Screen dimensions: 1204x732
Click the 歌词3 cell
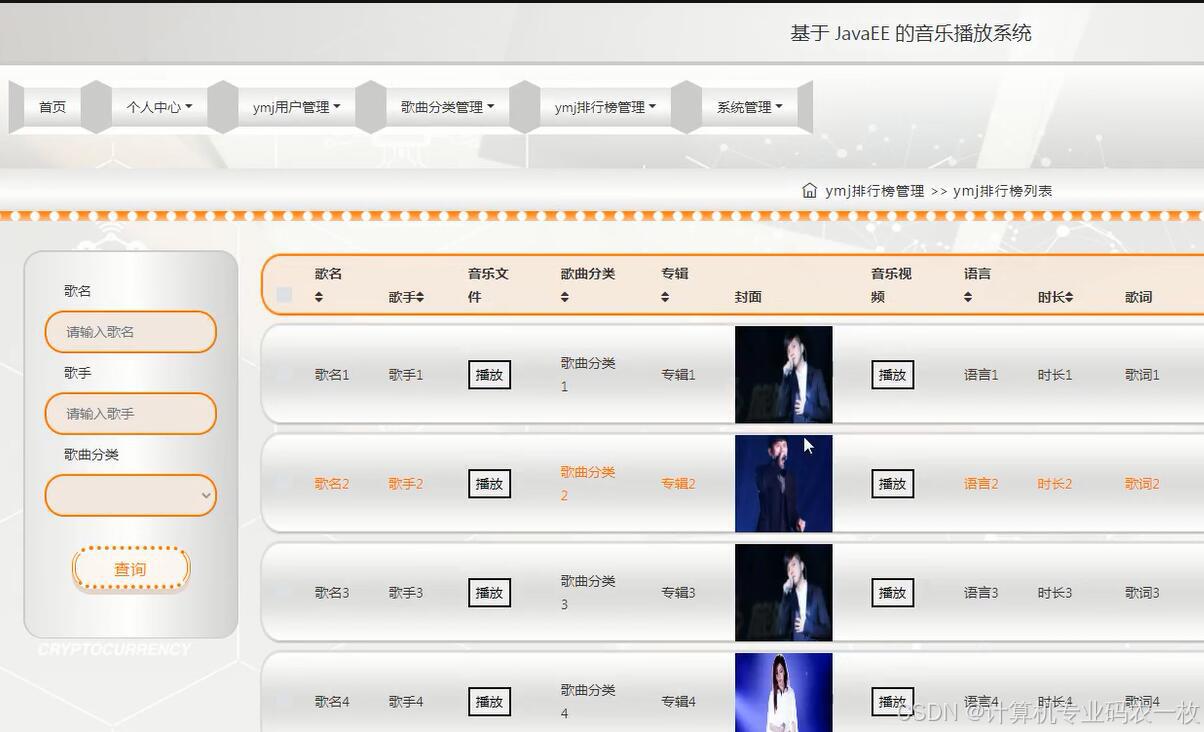[1142, 593]
